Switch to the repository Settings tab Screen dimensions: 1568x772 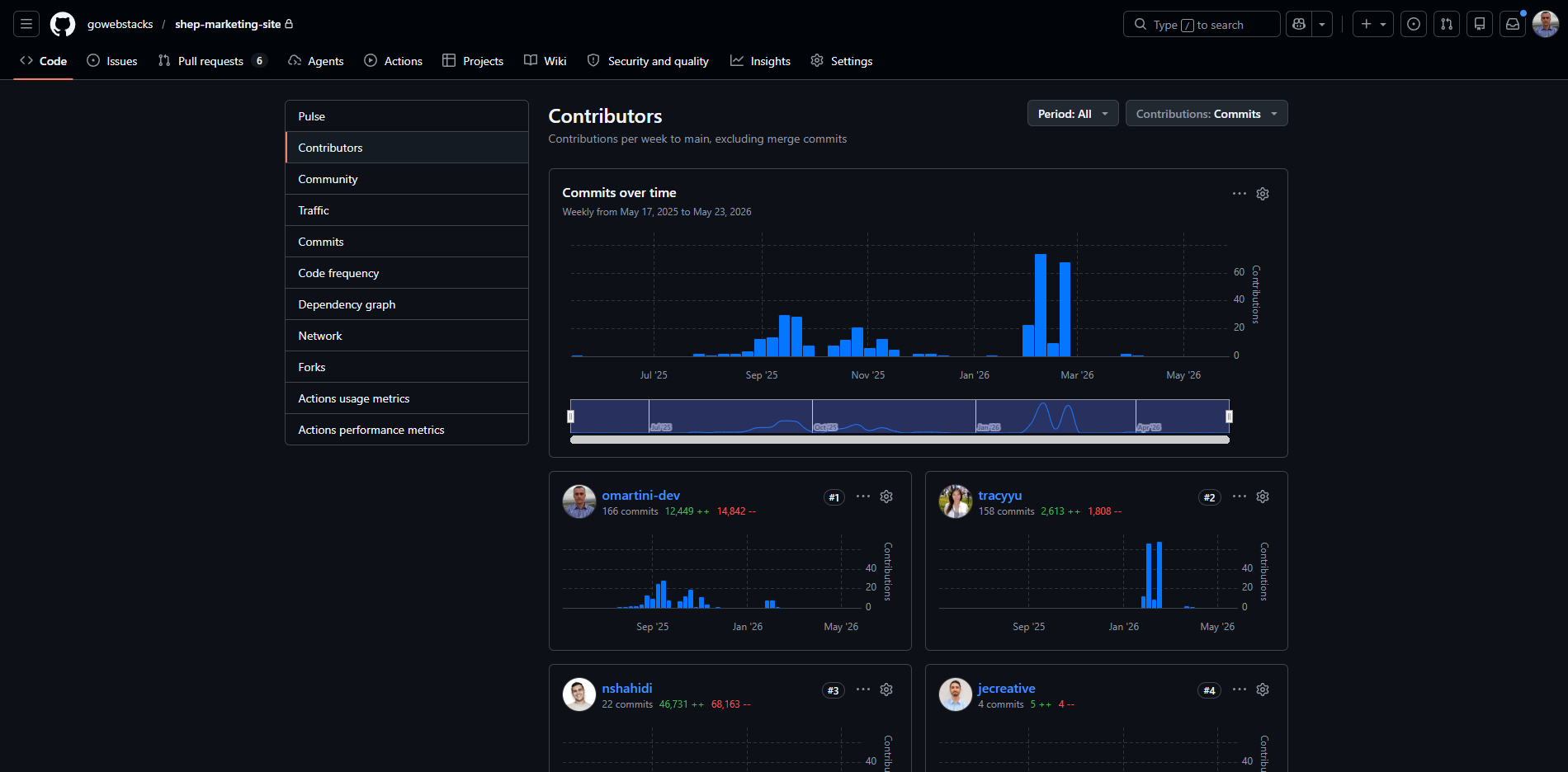842,61
